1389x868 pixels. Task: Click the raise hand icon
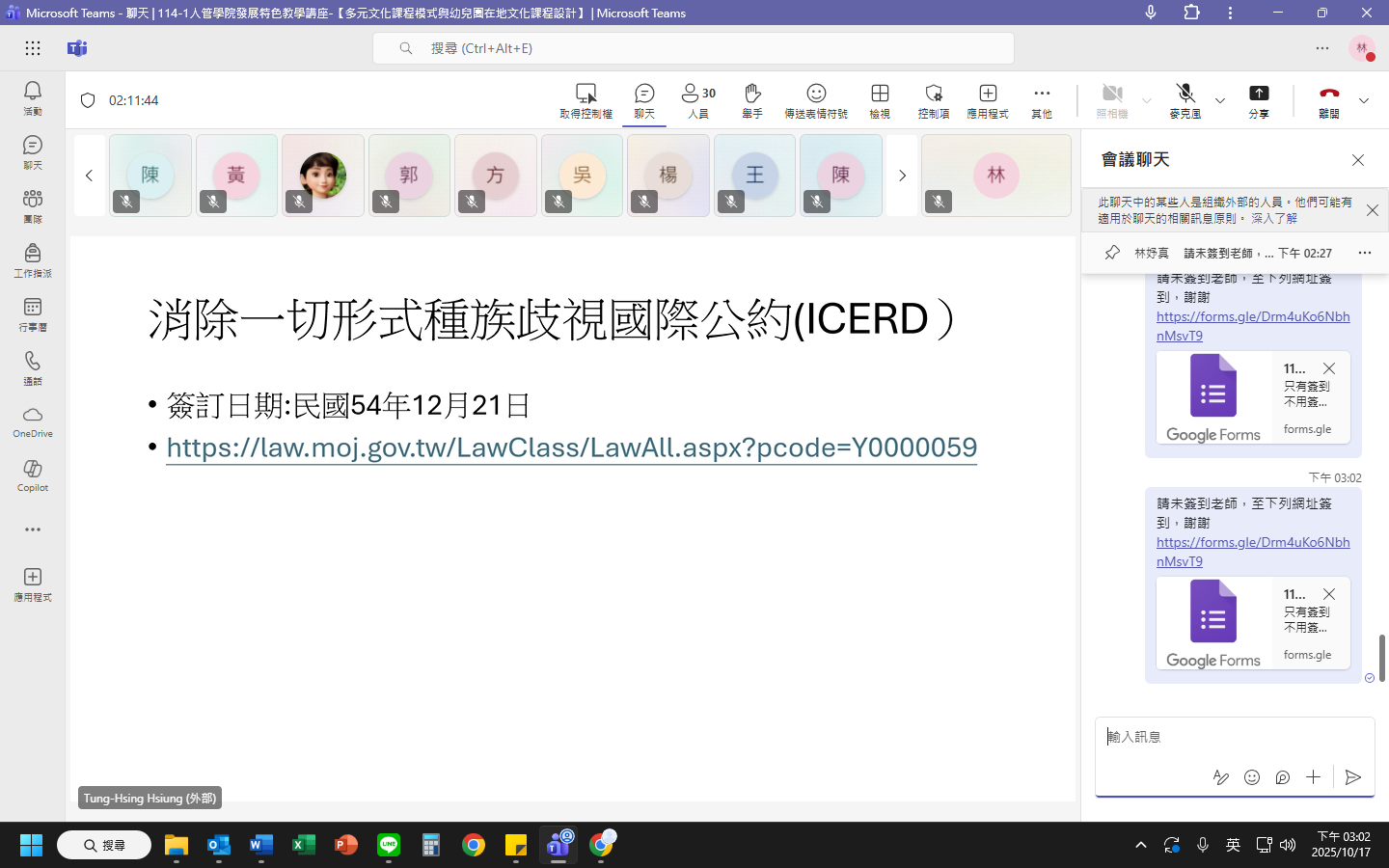[752, 99]
